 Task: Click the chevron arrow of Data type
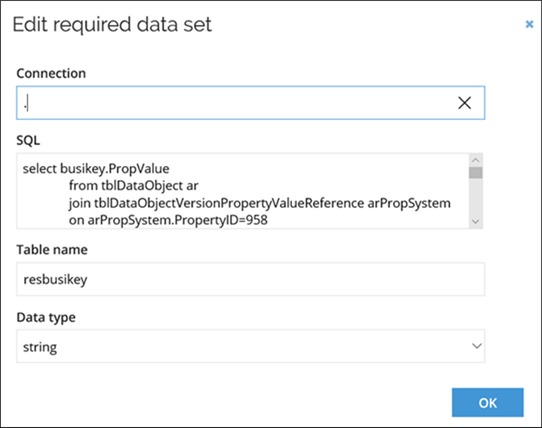click(477, 346)
